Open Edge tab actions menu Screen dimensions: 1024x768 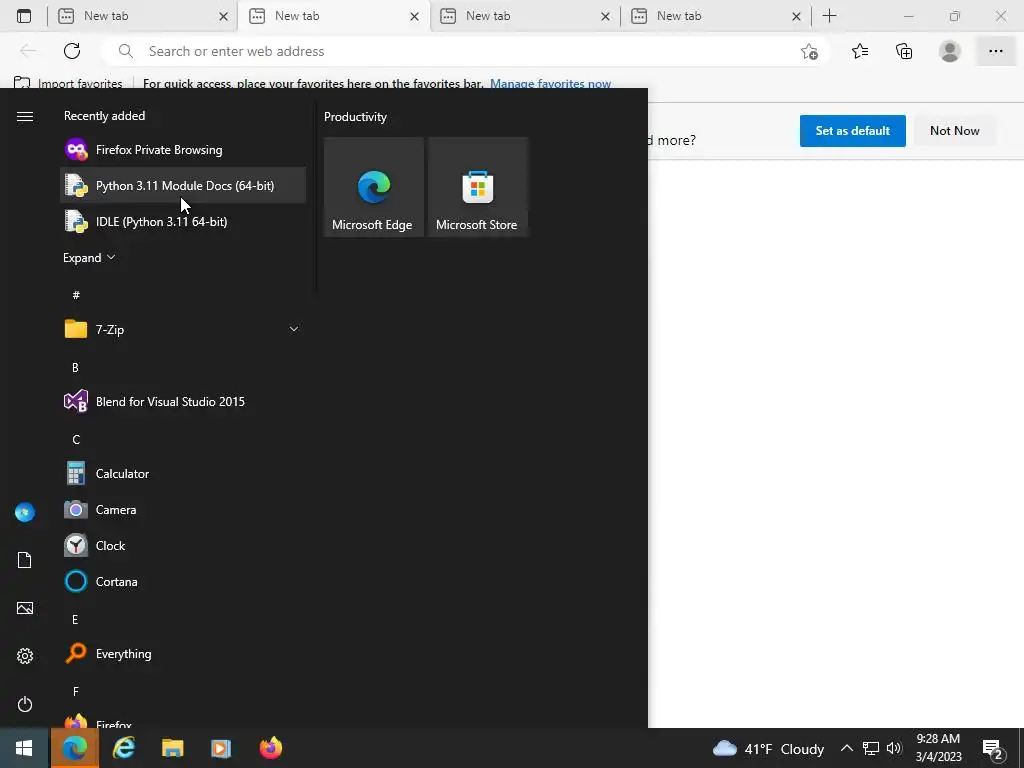(24, 16)
